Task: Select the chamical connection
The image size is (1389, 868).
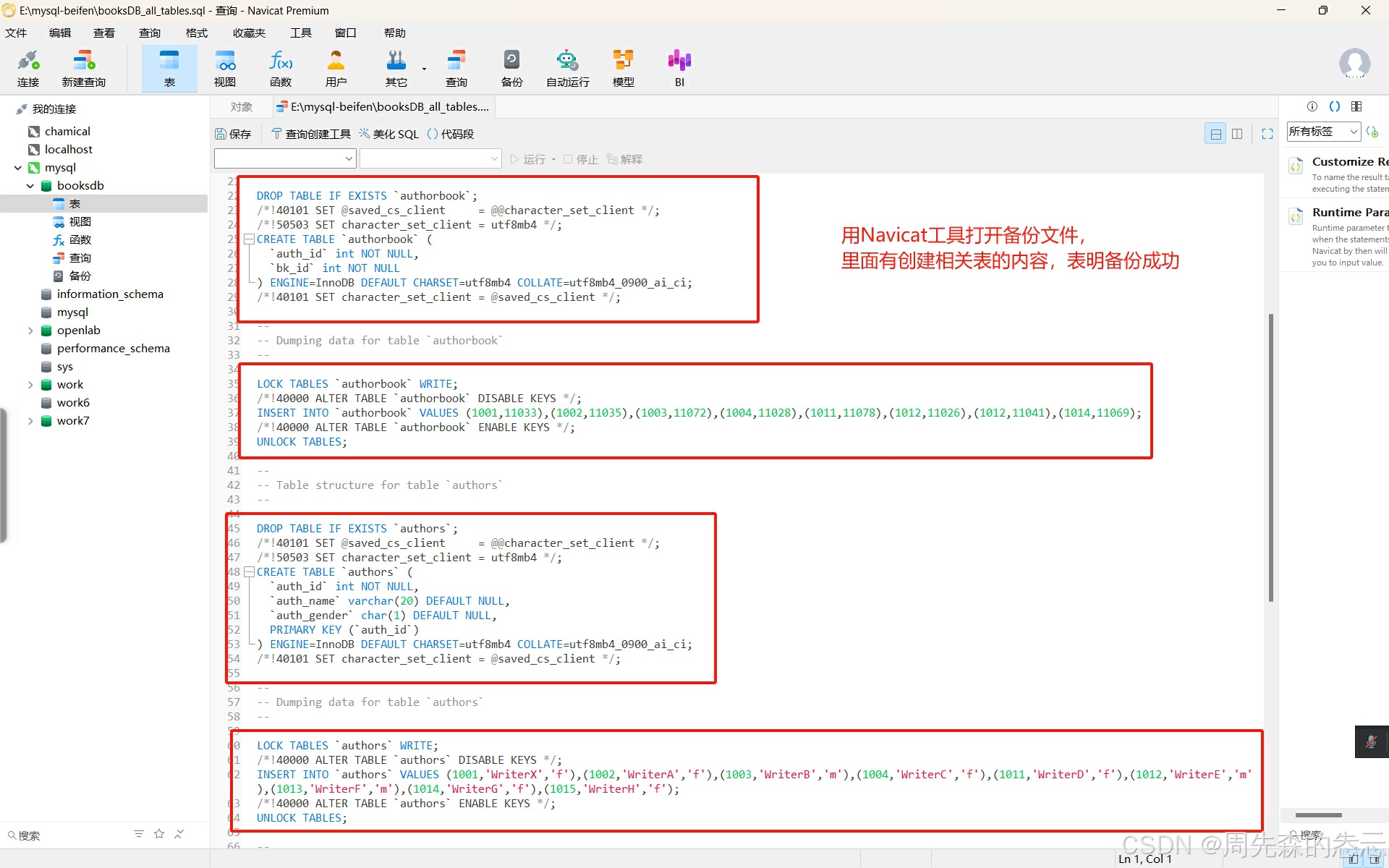Action: [67, 132]
